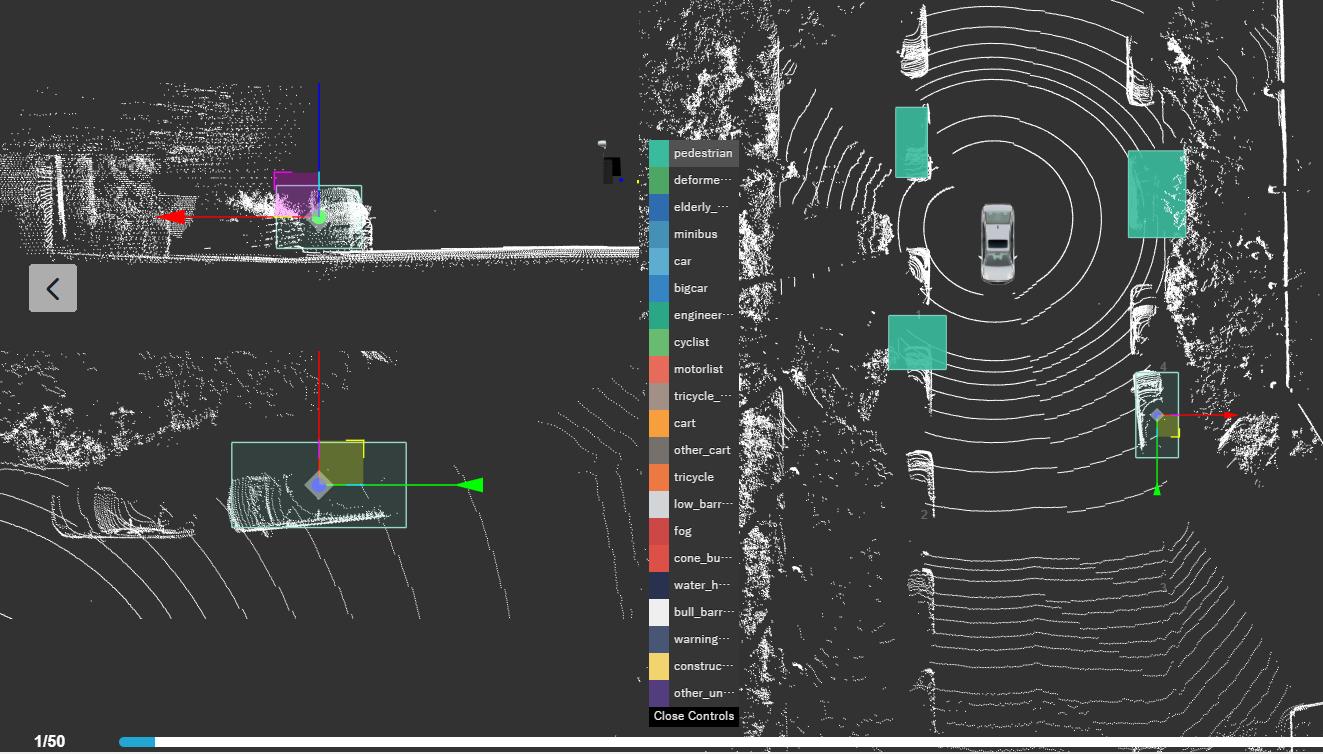Click the yellow construction label swatch
This screenshot has height=754, width=1323.
point(659,666)
